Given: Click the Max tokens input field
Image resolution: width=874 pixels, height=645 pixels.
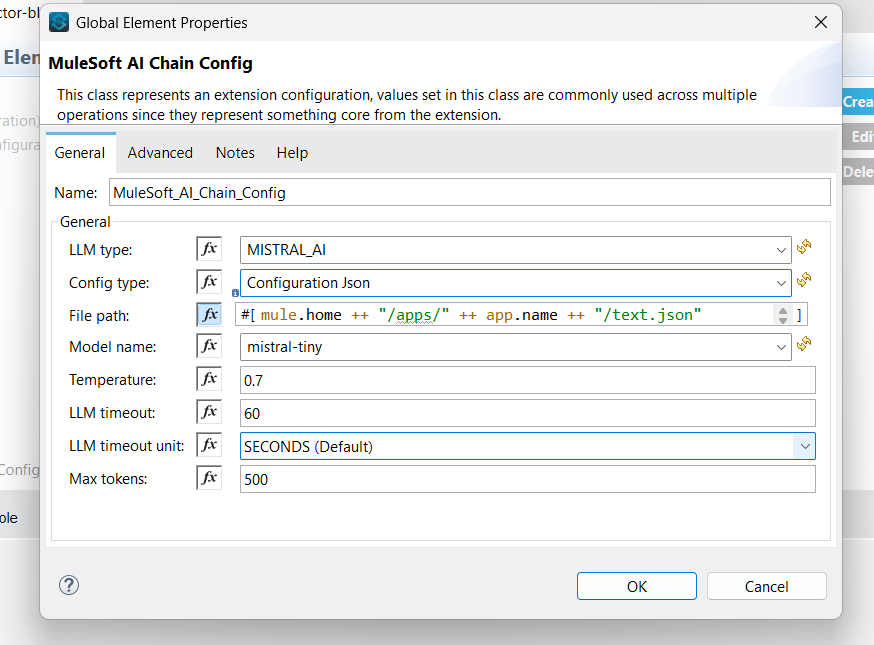Looking at the screenshot, I should click(527, 479).
